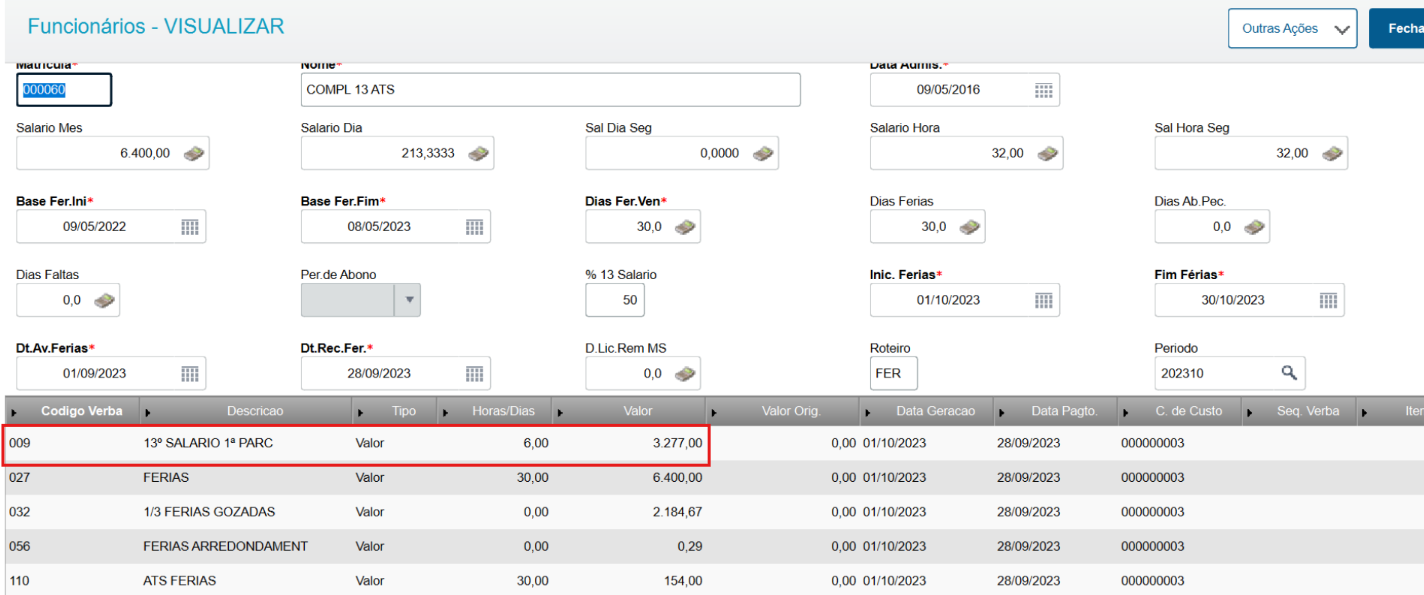1424x595 pixels.
Task: Open calendar picker for Fim Férias field
Action: click(x=1328, y=300)
